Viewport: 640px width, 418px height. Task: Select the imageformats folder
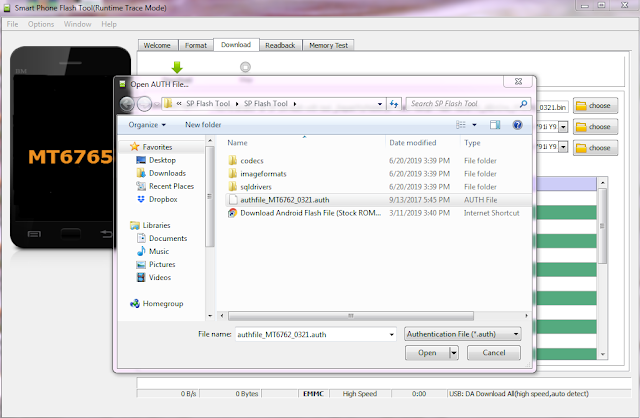point(263,174)
